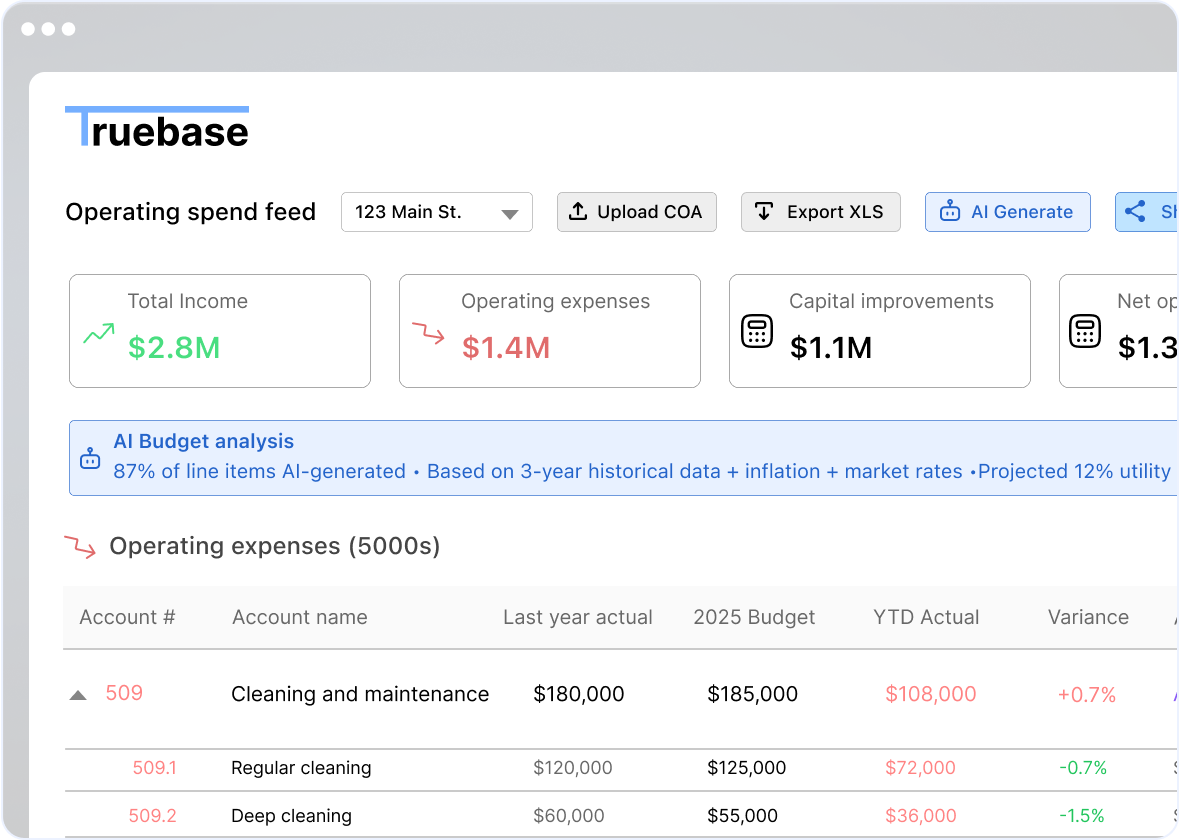1180x840 pixels.
Task: Click account number 509.1
Action: [154, 768]
